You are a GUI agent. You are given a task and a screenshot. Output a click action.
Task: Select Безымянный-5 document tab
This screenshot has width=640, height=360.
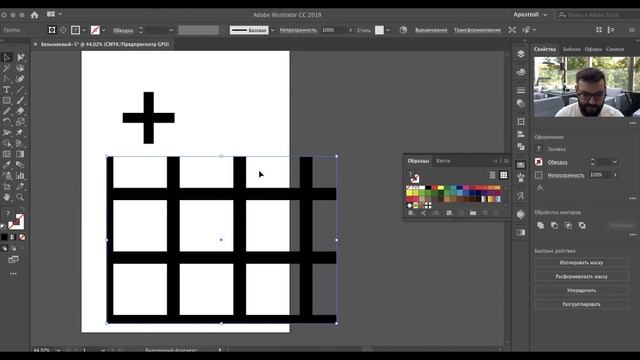click(104, 44)
